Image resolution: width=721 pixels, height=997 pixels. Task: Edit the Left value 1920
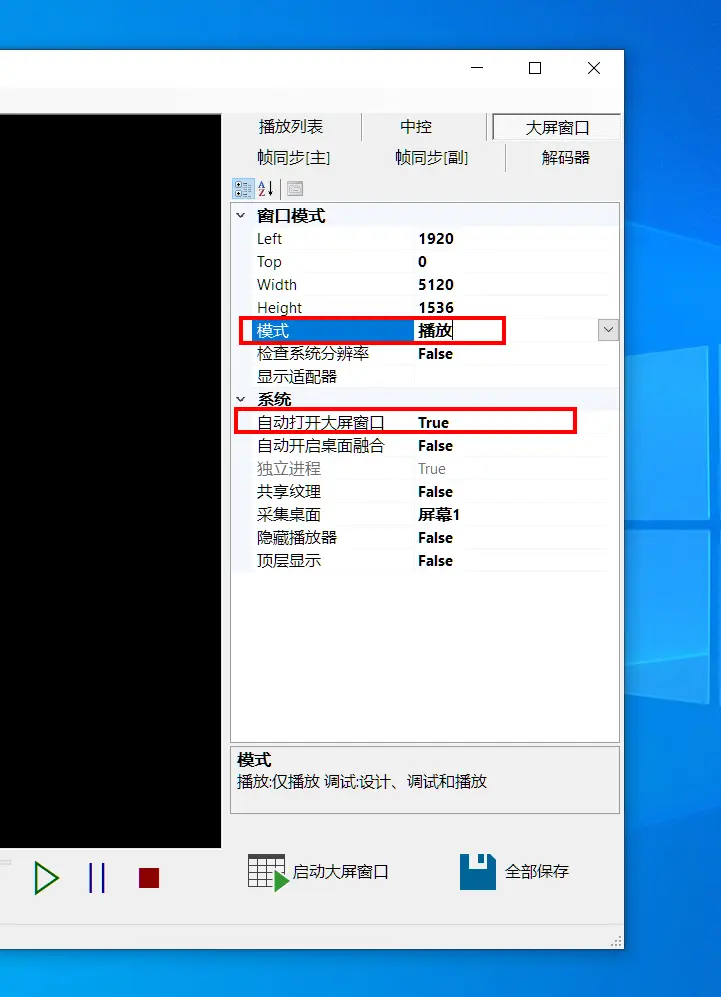pyautogui.click(x=436, y=239)
